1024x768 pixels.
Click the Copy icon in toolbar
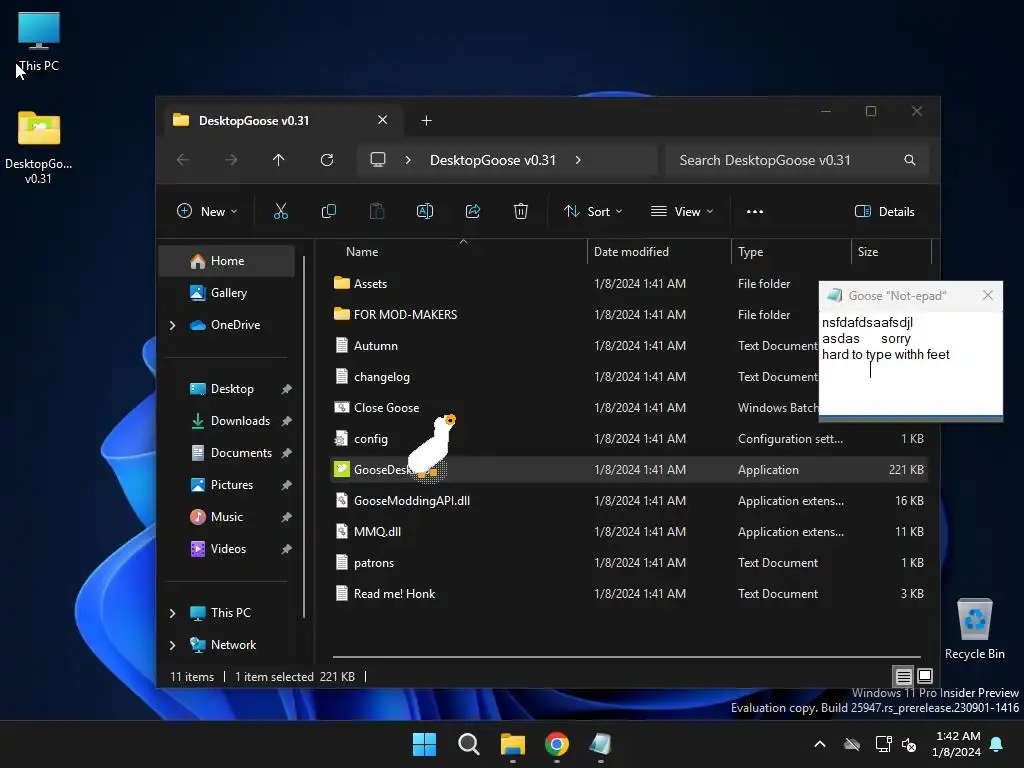tap(328, 212)
